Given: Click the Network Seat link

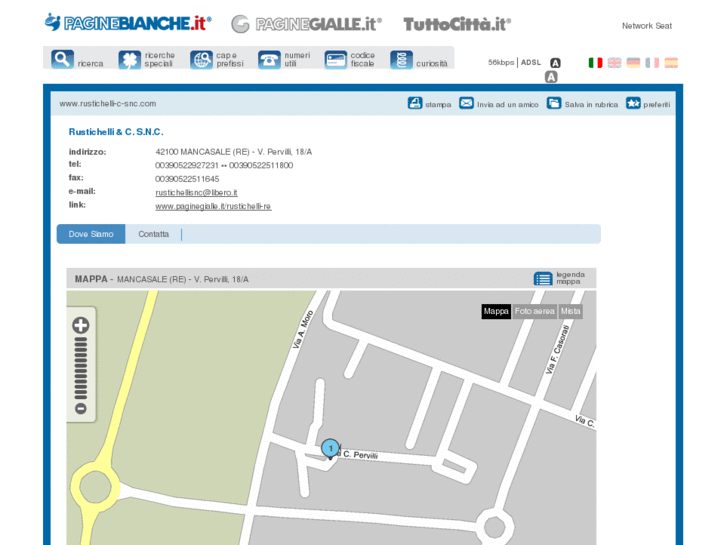Looking at the screenshot, I should point(647,26).
